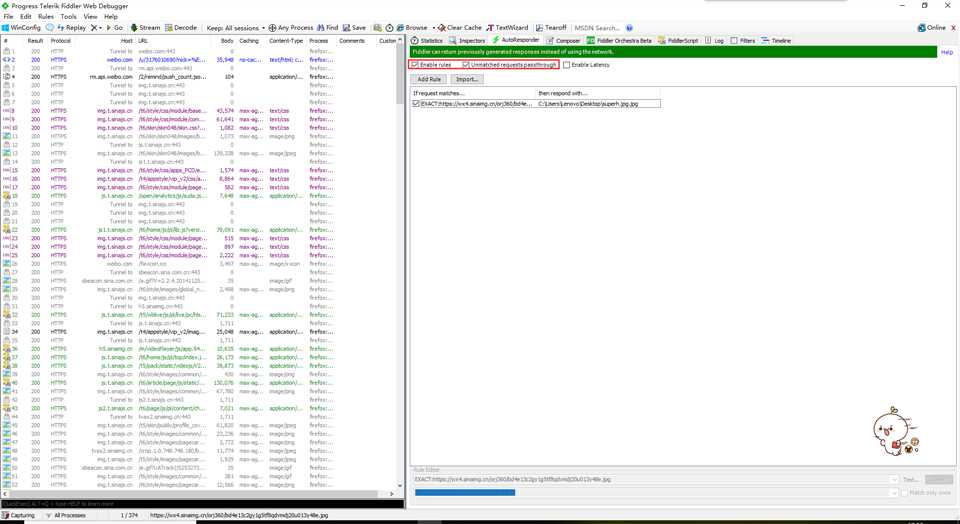Check Enable Latency checkbox
The height and width of the screenshot is (524, 960).
point(567,64)
